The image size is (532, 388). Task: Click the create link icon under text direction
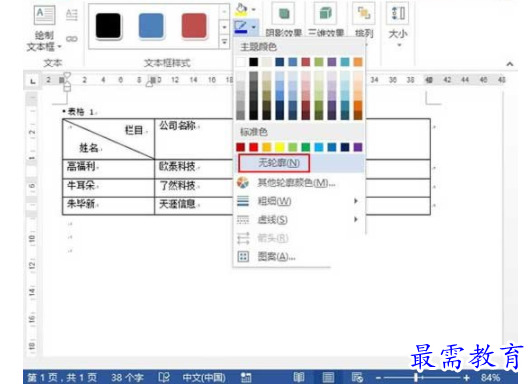72,39
